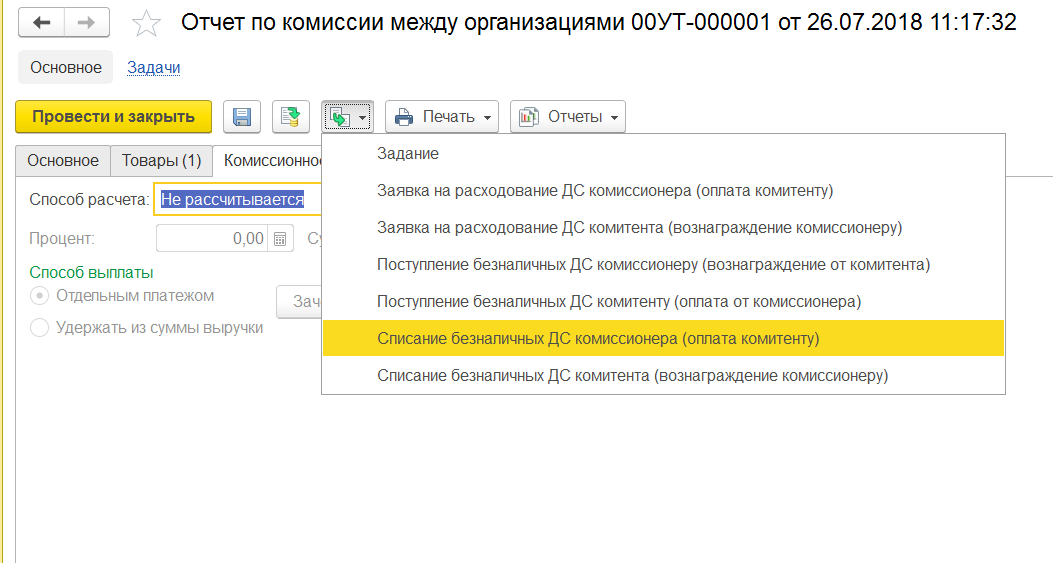Choose 'Задание' from the dropdown menu
1053x563 pixels.
click(408, 153)
